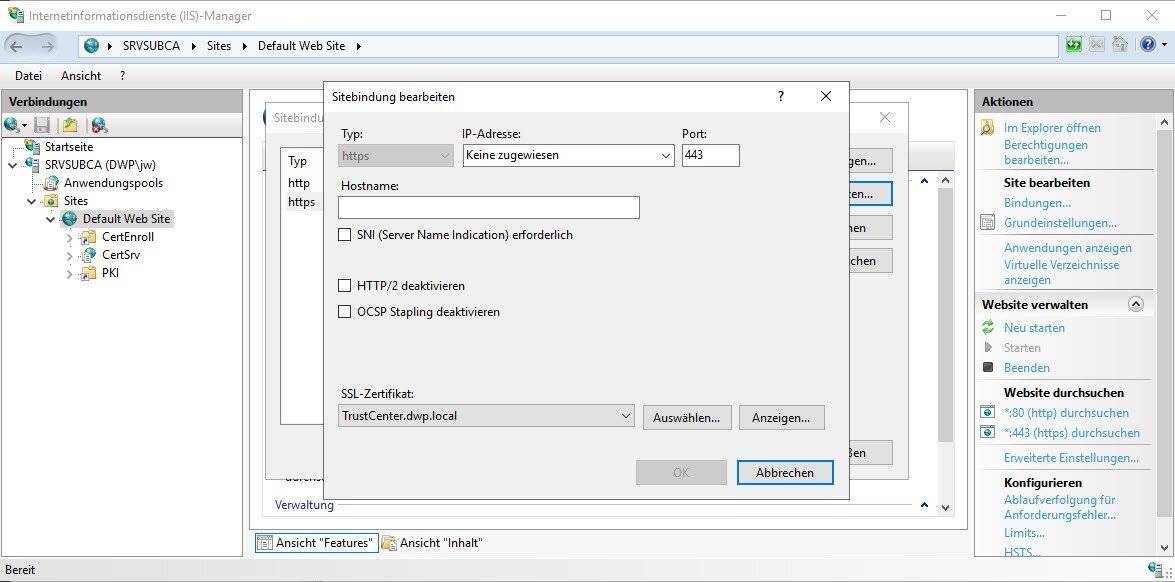Screen dimensions: 1175x582
Task: Click the Anzeigen... certificate button
Action: point(781,418)
